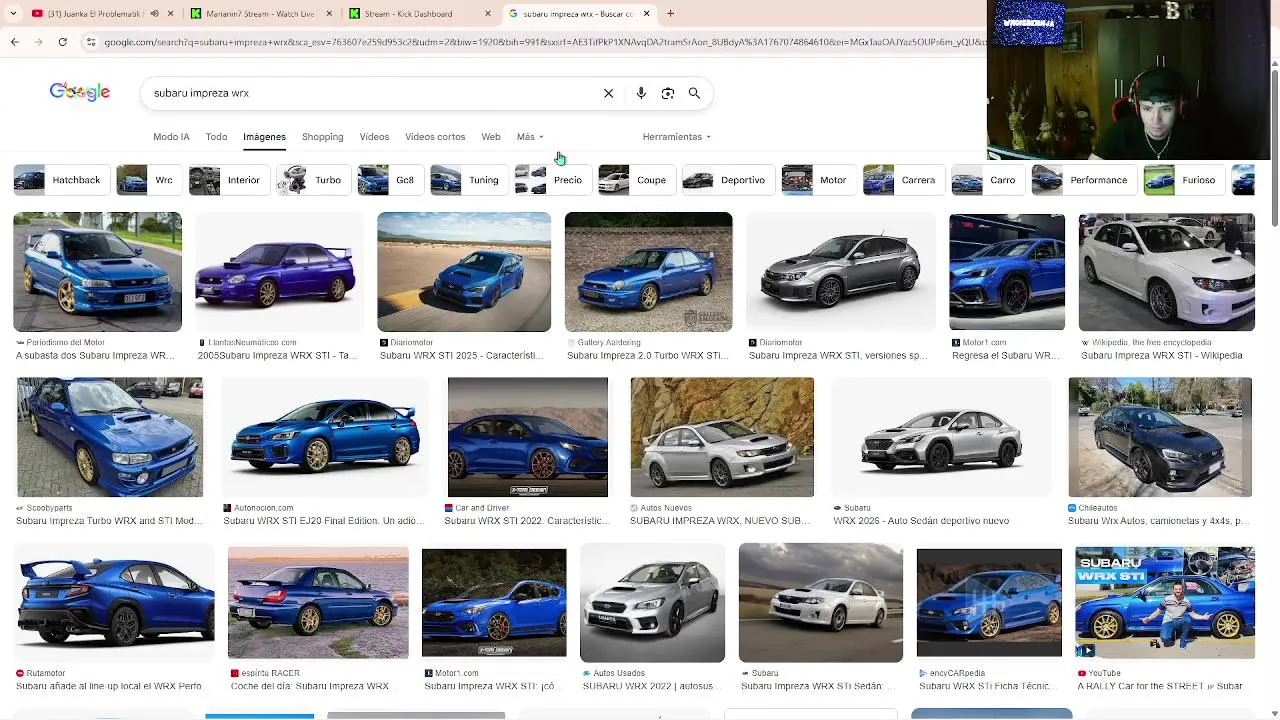Select the Imágenes tab
1280x720 pixels.
[x=264, y=137]
